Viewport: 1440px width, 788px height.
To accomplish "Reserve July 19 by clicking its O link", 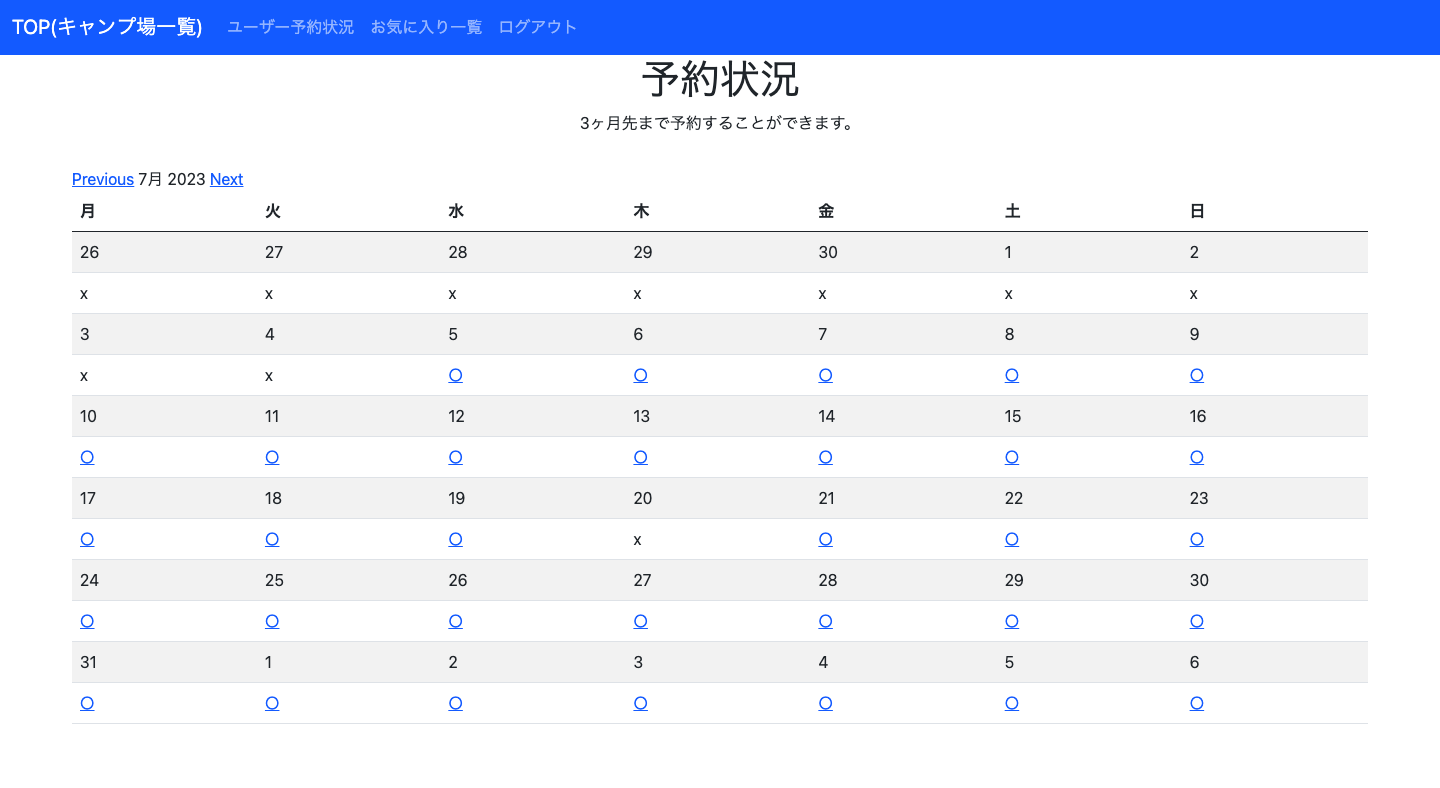I will (455, 539).
